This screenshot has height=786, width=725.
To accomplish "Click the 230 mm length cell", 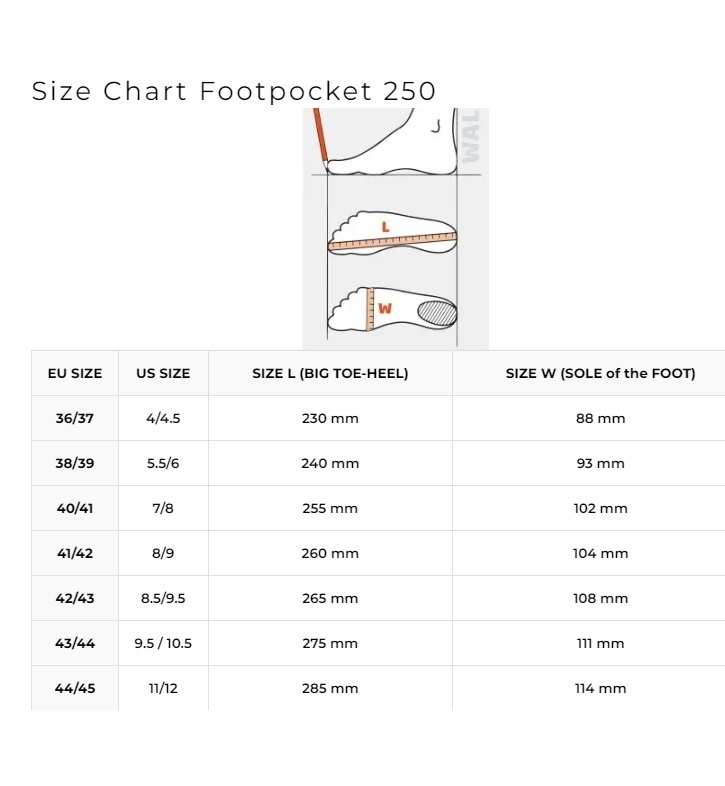I will (x=330, y=418).
